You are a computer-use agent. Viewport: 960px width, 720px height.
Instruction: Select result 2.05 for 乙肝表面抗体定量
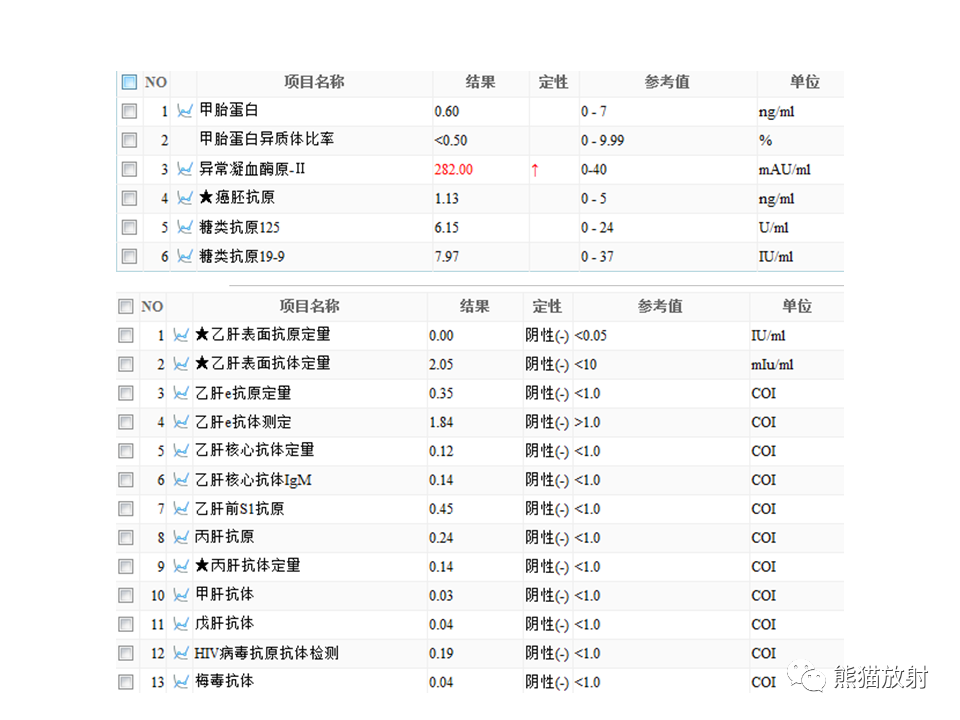pos(441,364)
